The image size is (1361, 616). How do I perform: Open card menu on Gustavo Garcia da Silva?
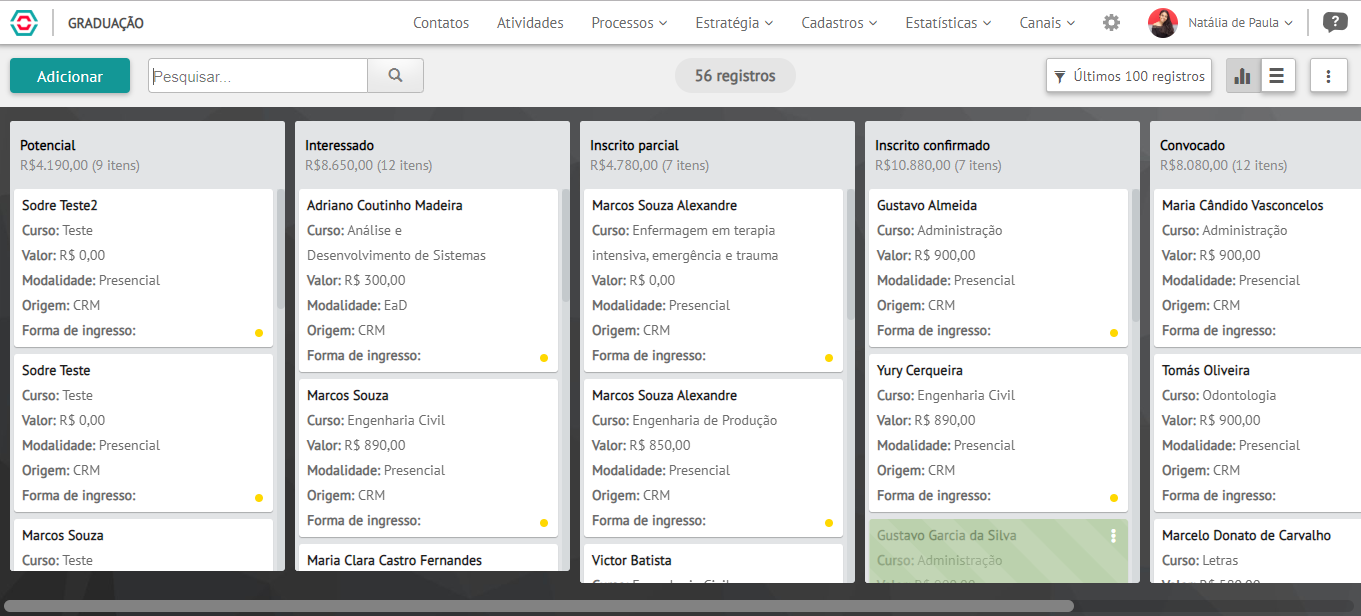pos(1113,536)
